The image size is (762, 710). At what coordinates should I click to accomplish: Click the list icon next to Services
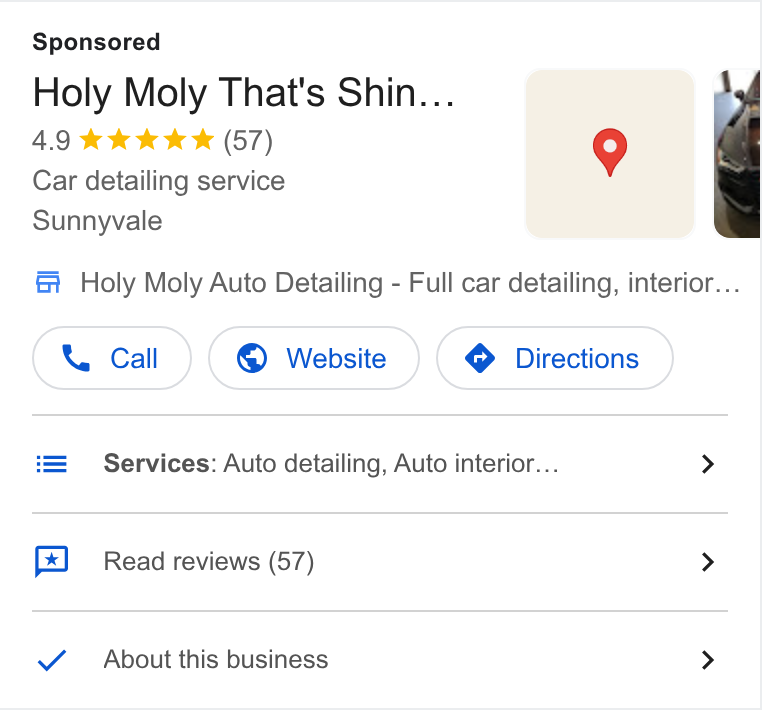[52, 464]
